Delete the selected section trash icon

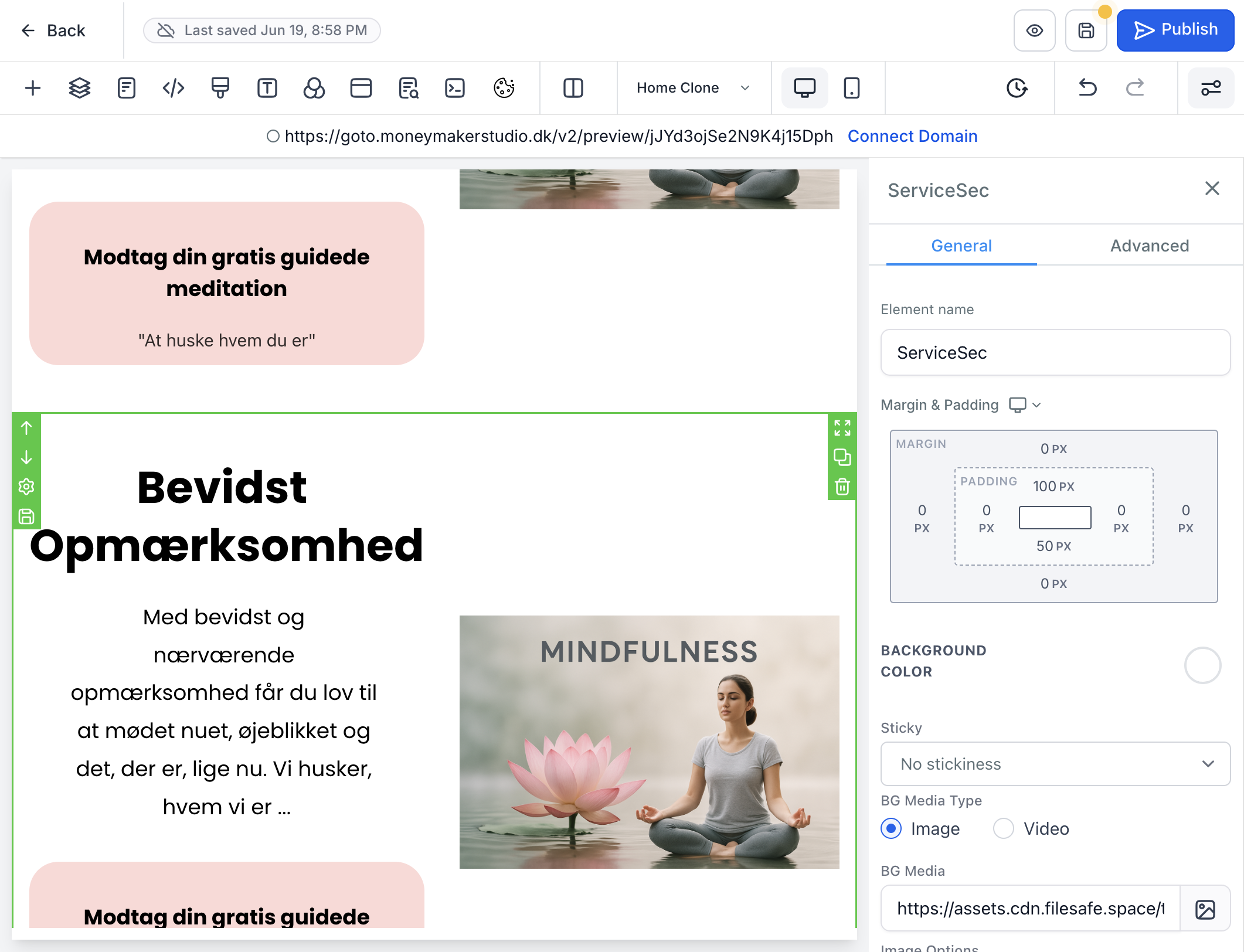pos(842,487)
